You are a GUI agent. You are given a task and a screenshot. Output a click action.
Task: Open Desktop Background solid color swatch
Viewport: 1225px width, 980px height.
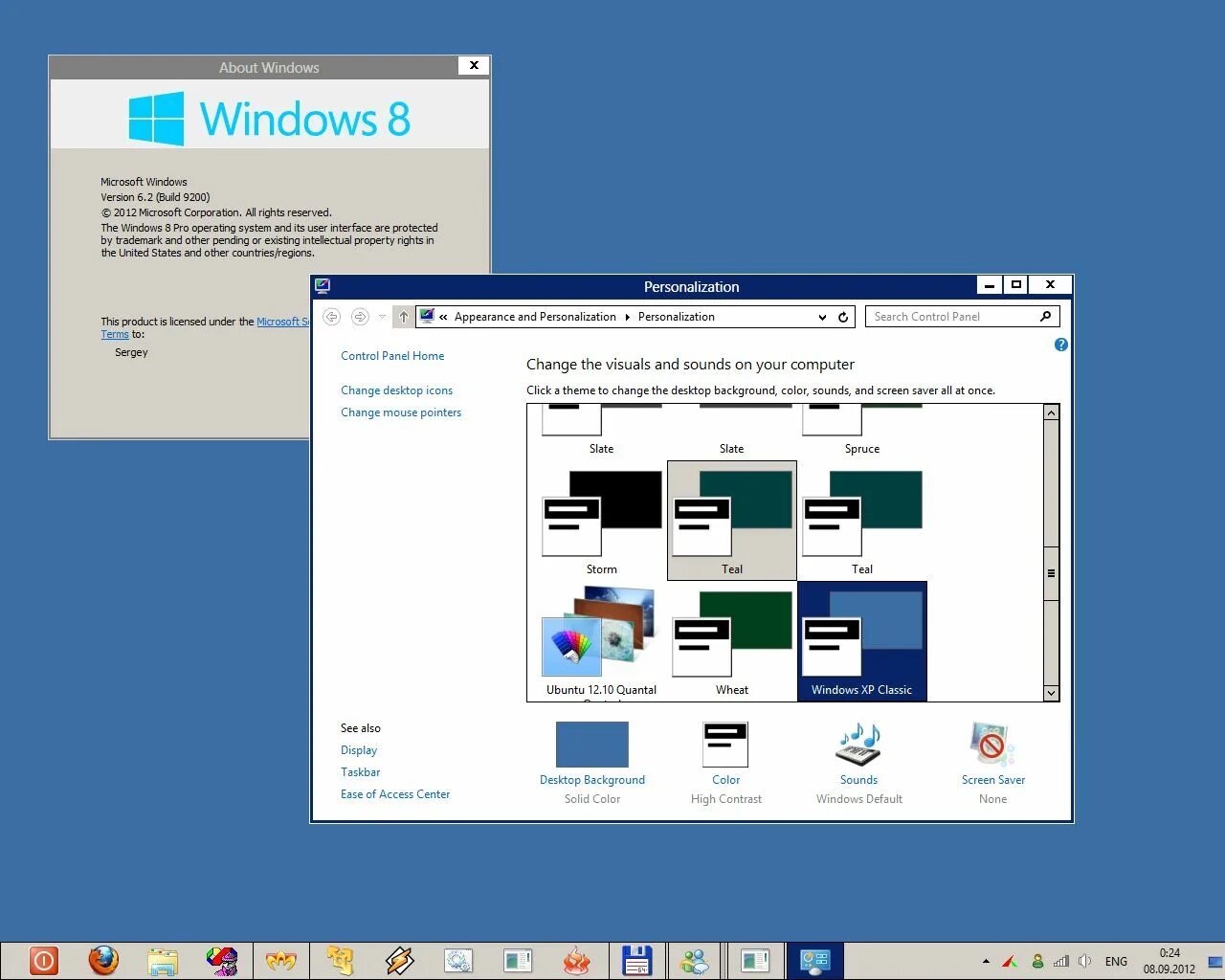pyautogui.click(x=592, y=745)
